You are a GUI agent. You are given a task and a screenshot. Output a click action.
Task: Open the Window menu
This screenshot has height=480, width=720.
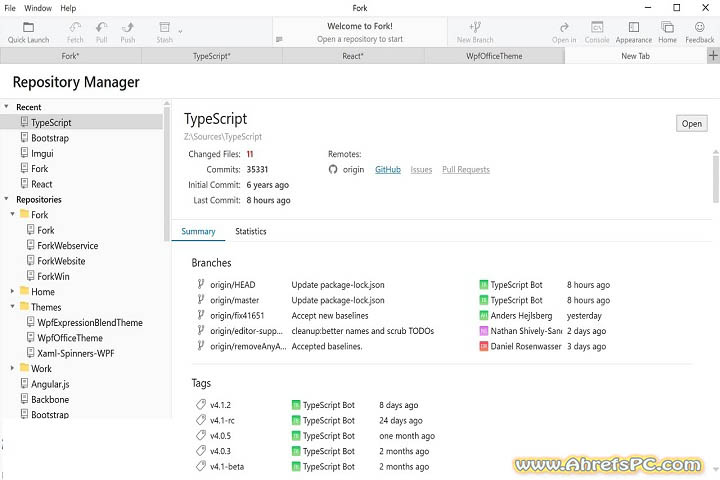point(38,8)
